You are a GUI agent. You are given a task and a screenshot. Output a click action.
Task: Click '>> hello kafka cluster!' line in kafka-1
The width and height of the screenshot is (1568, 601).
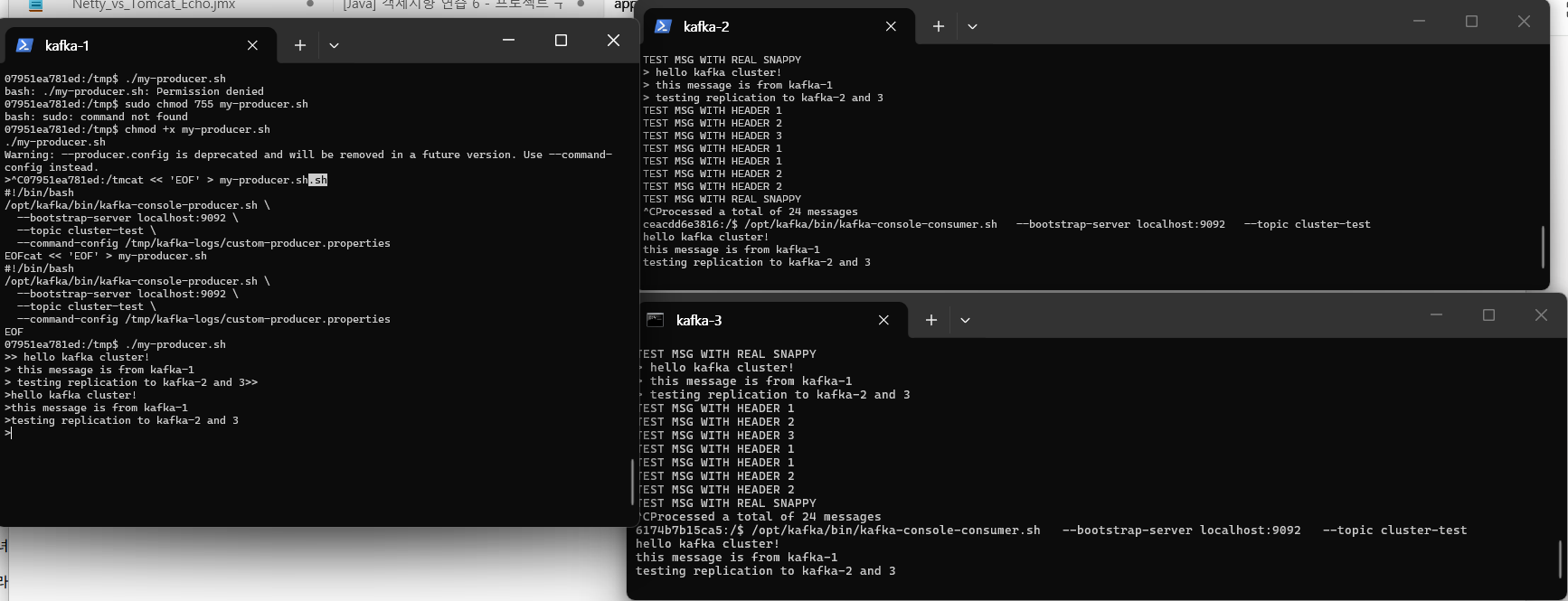coord(77,357)
